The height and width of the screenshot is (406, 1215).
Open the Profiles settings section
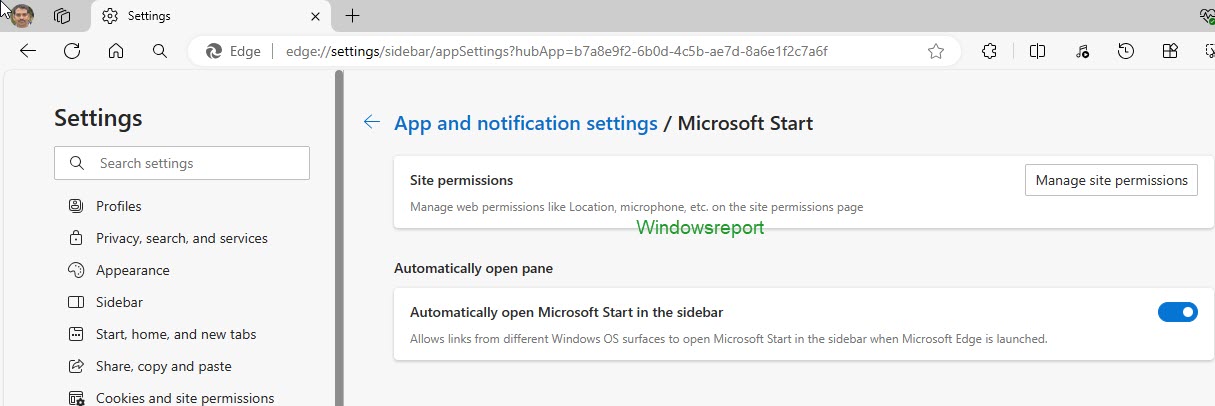coord(118,206)
